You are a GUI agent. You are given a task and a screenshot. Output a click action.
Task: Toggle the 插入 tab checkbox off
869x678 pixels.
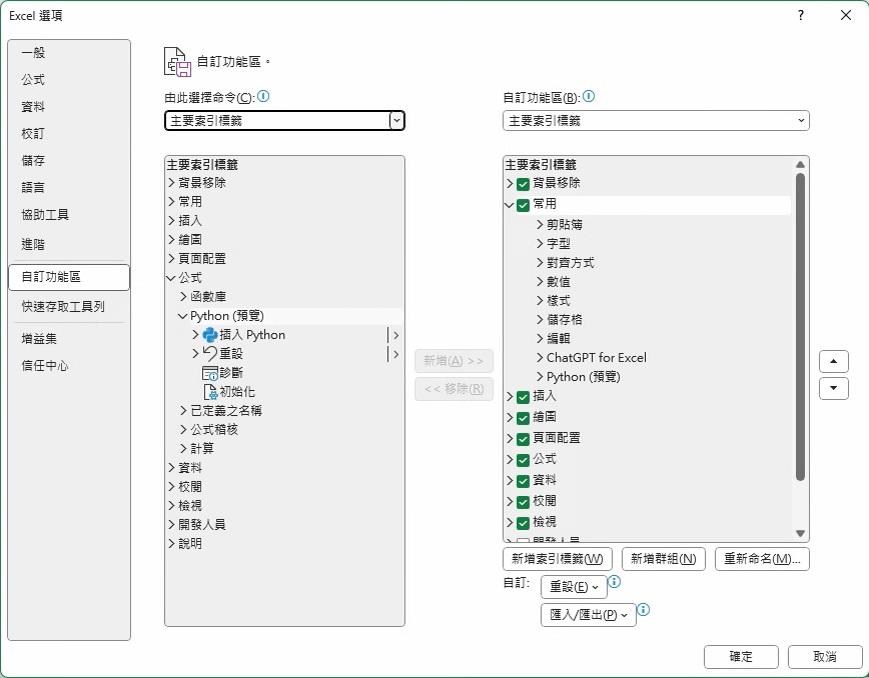(x=523, y=397)
